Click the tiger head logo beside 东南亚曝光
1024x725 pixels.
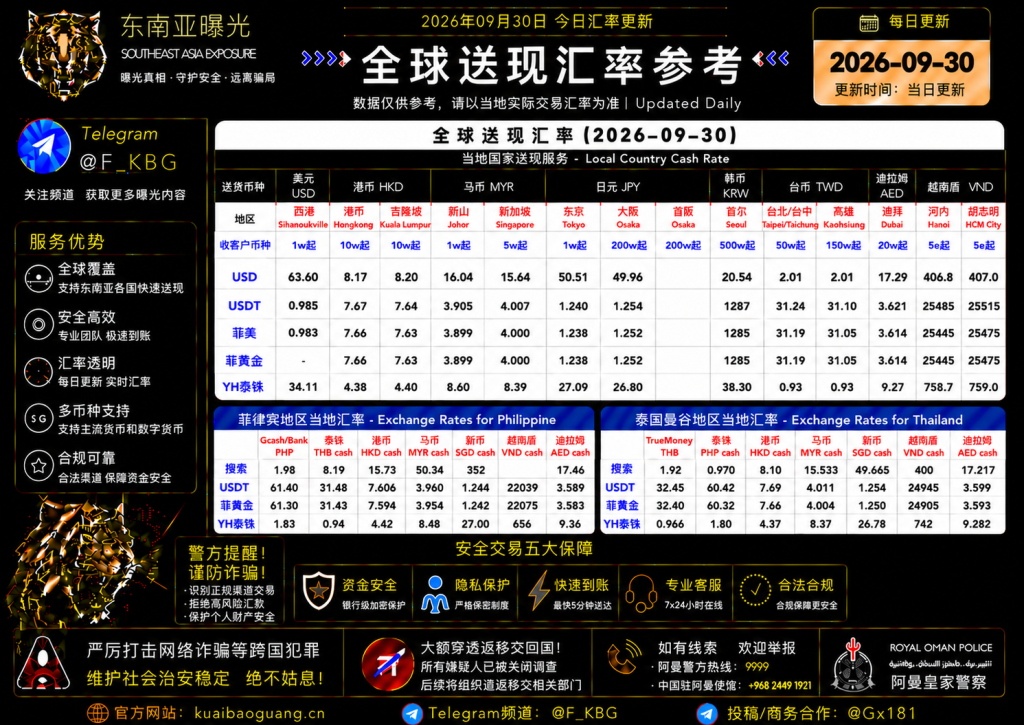(63, 54)
